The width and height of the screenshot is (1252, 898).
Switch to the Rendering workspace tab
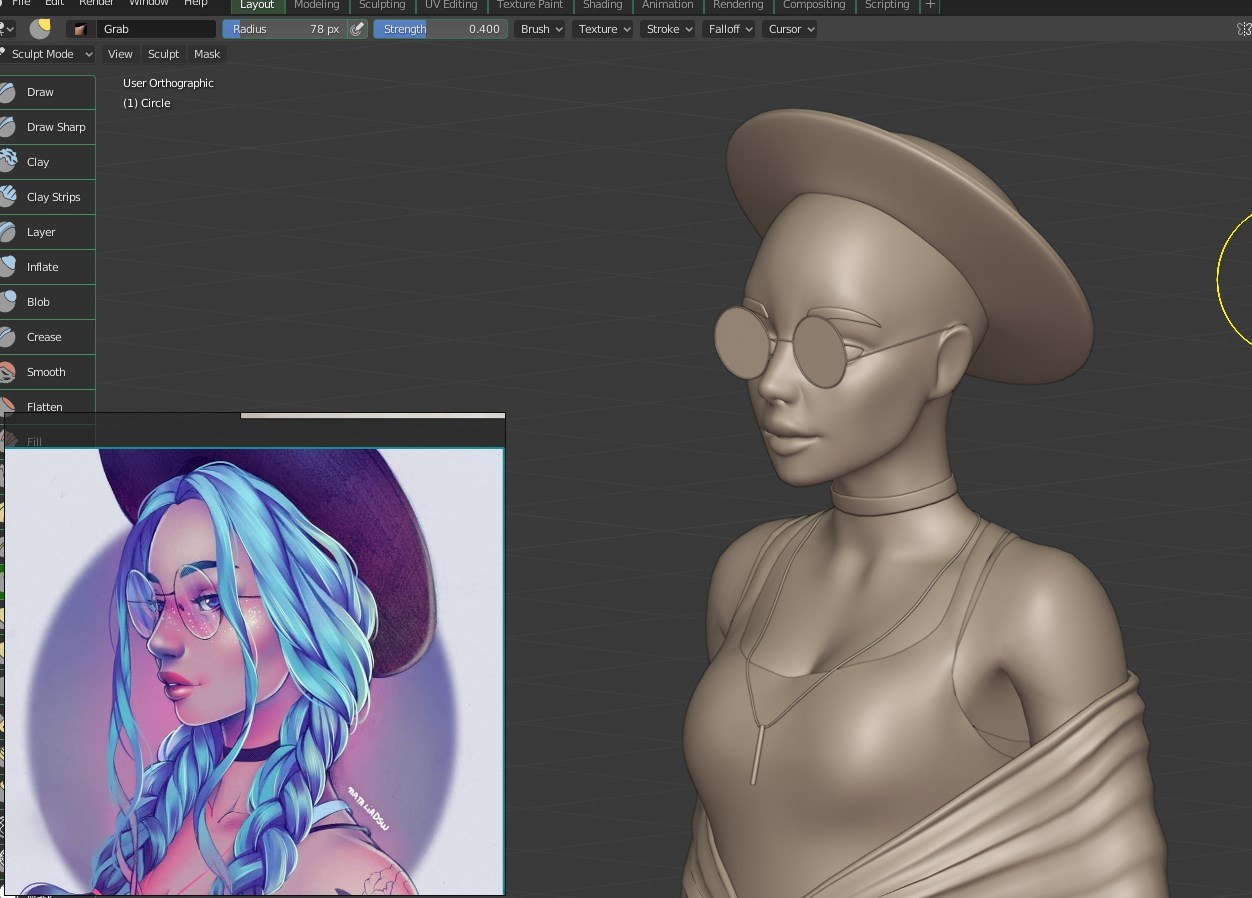coord(738,5)
